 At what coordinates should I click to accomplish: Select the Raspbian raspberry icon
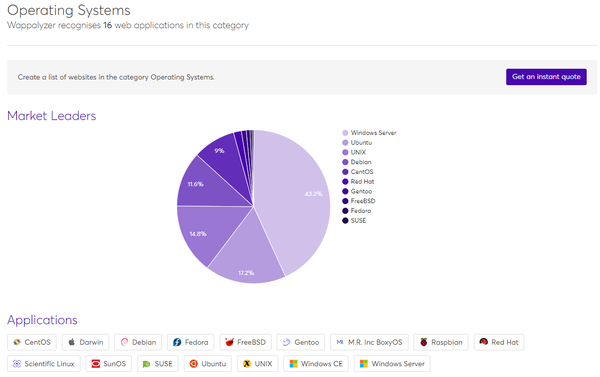click(423, 342)
